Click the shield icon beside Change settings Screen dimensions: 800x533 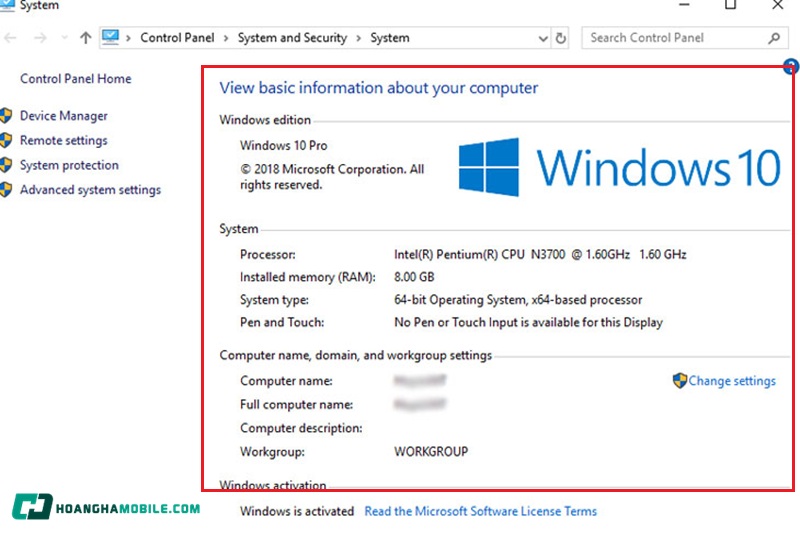(680, 381)
